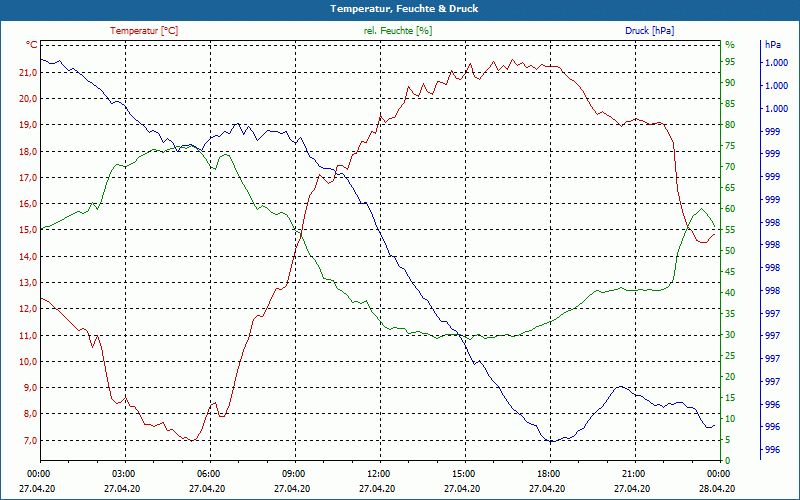Click the chart title 'Temperatur, Feuchte & Druck'

click(404, 9)
